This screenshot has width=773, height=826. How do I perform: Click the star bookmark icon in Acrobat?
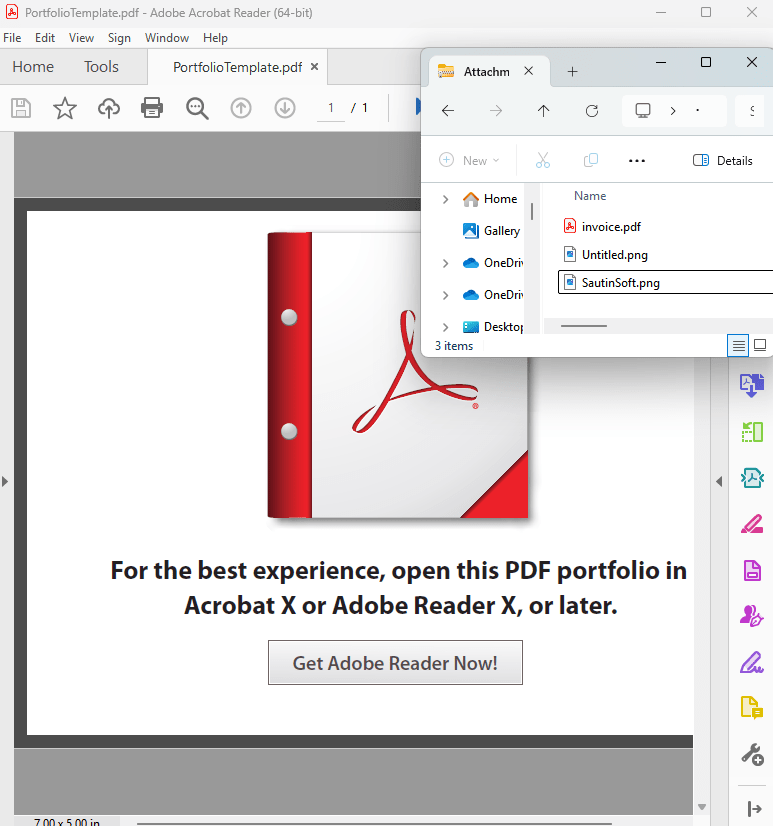(x=65, y=108)
